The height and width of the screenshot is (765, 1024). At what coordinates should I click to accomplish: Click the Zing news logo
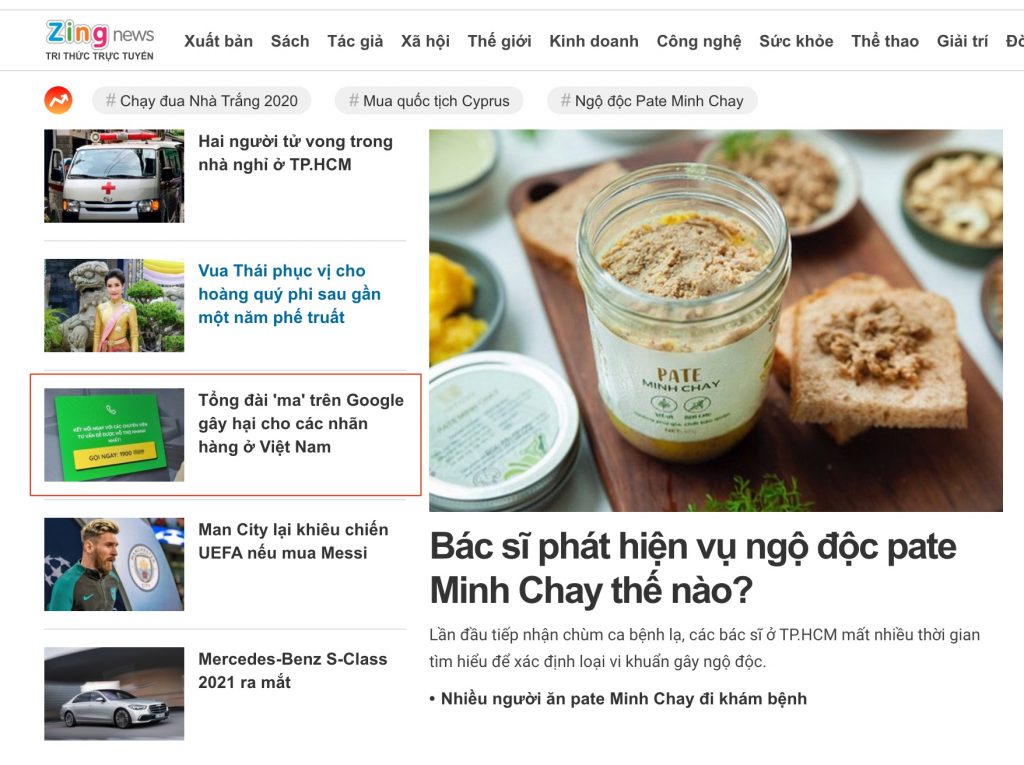[99, 40]
